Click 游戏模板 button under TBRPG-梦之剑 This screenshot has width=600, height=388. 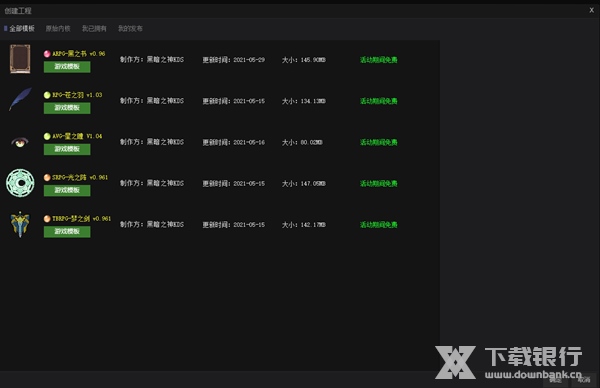[67, 231]
